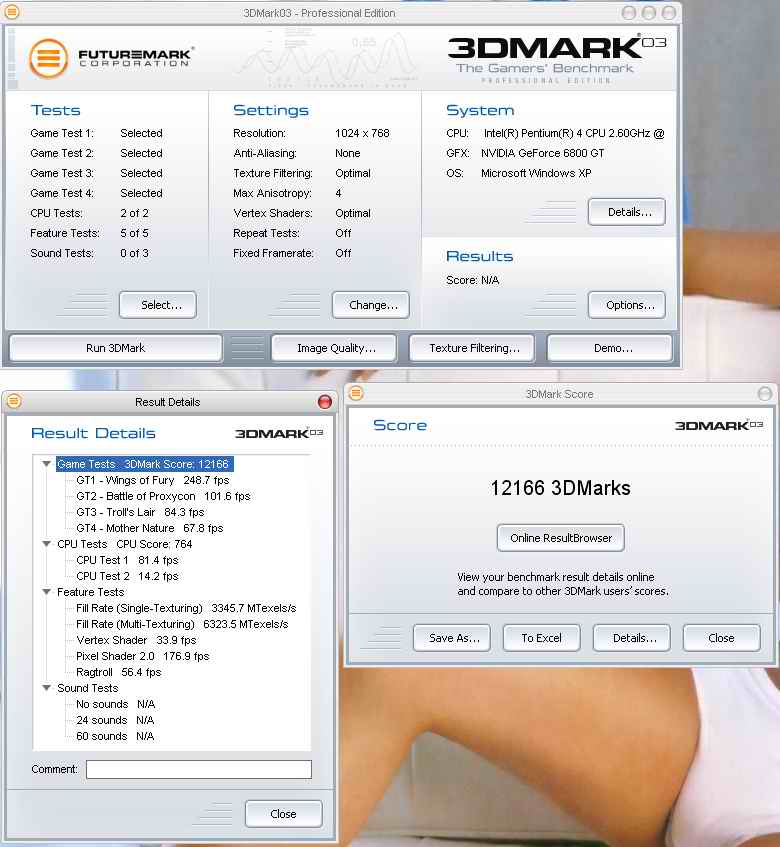Select Ragtroll 56.4 fps row
This screenshot has height=847, width=780.
(119, 672)
